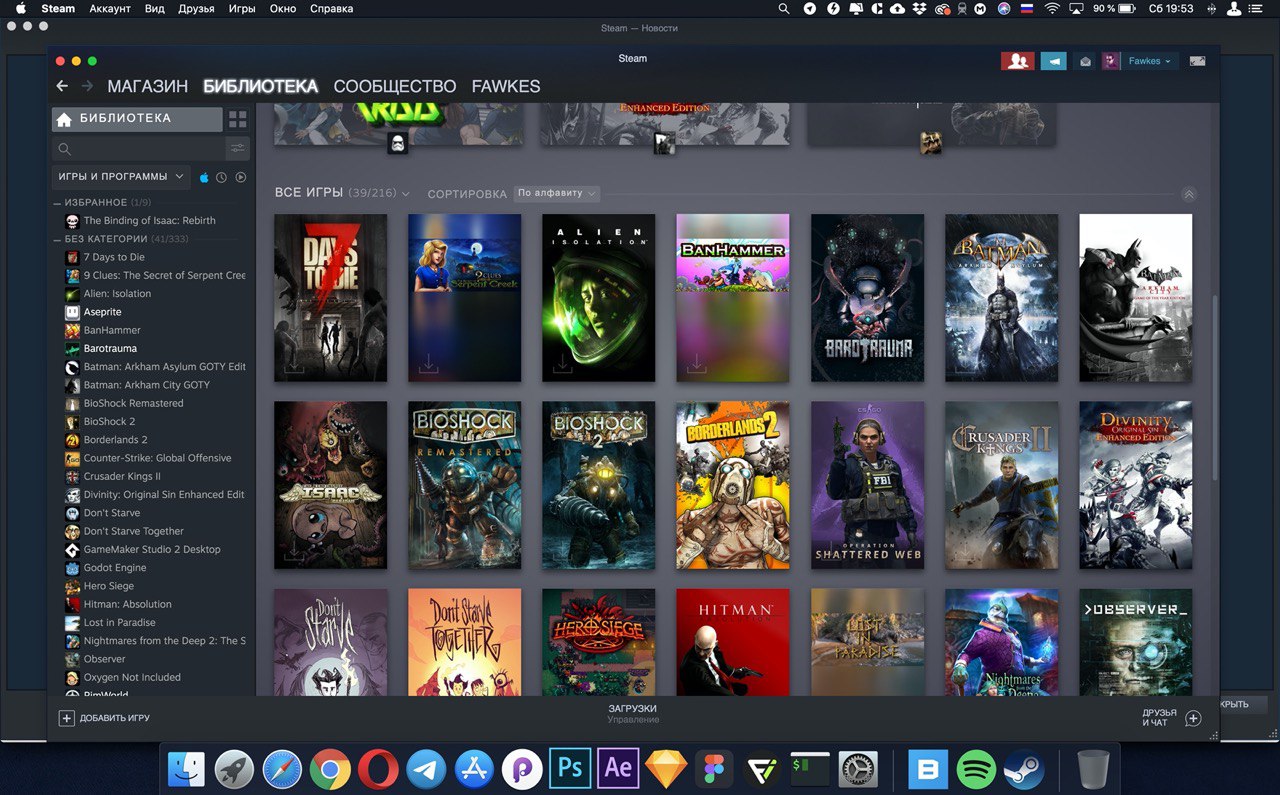Image resolution: width=1280 pixels, height=795 pixels.
Task: Open the Alien Isolation cover art
Action: 599,298
